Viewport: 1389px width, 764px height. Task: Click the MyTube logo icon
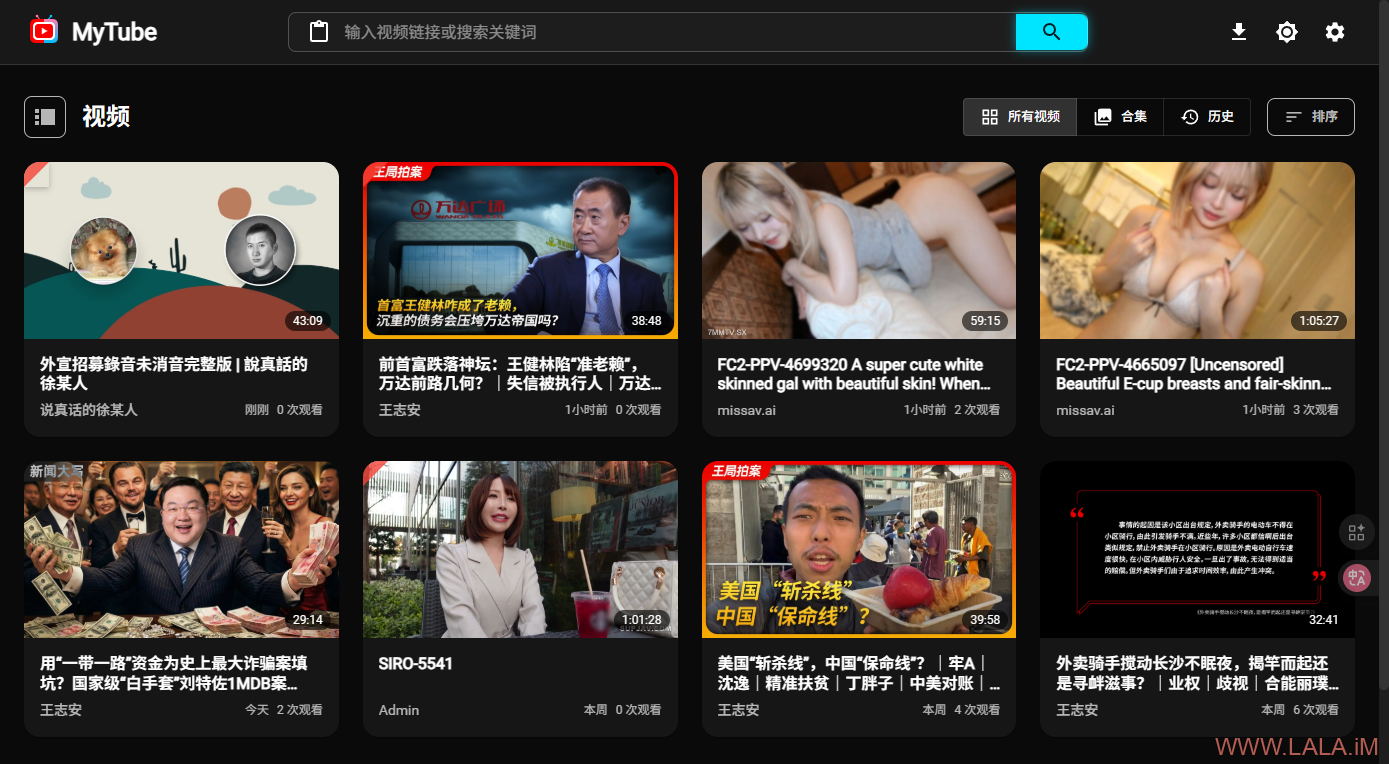tap(44, 31)
